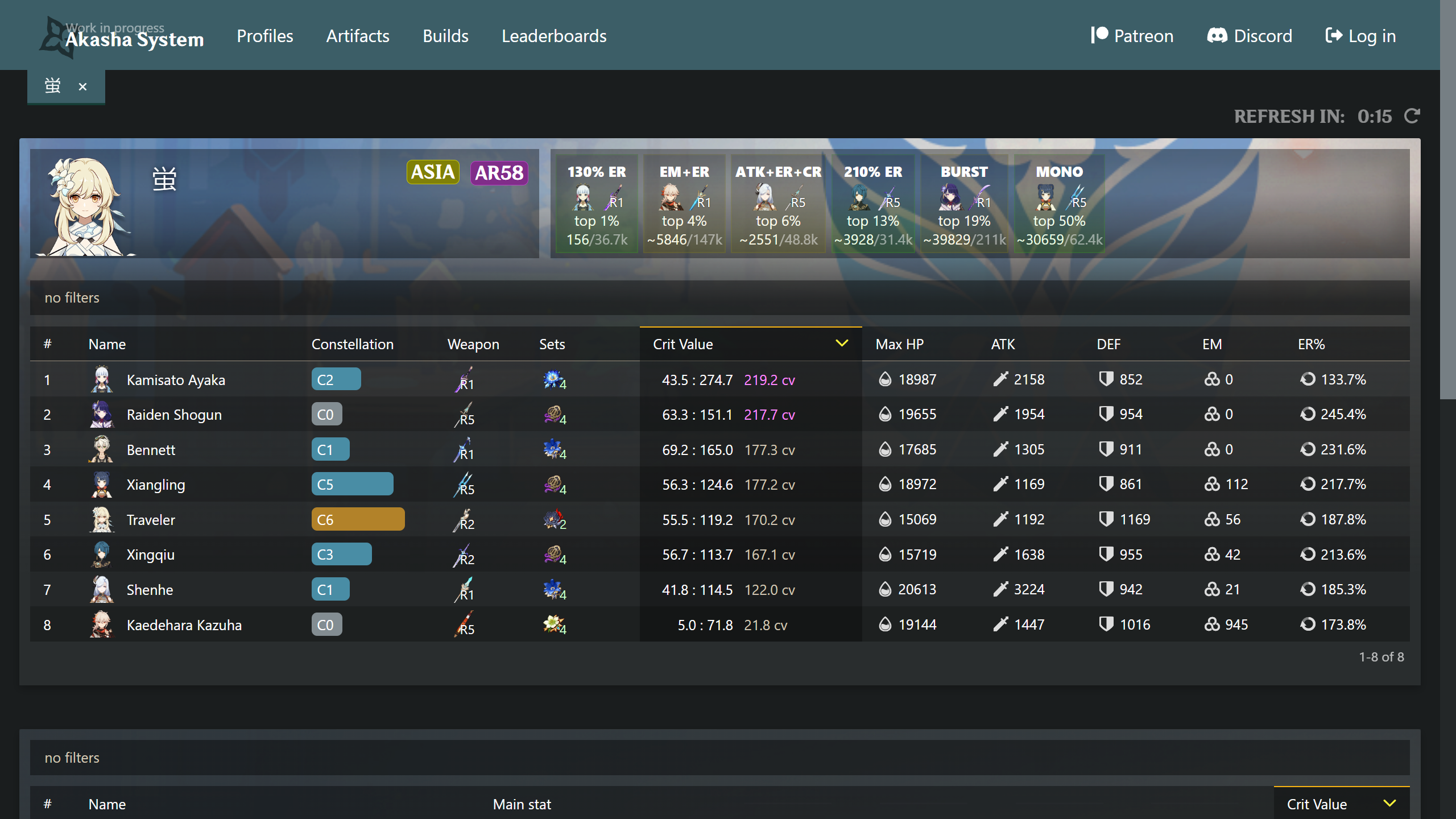Click the Lumine profile avatar
Image resolution: width=1456 pixels, height=819 pixels.
coord(86,206)
